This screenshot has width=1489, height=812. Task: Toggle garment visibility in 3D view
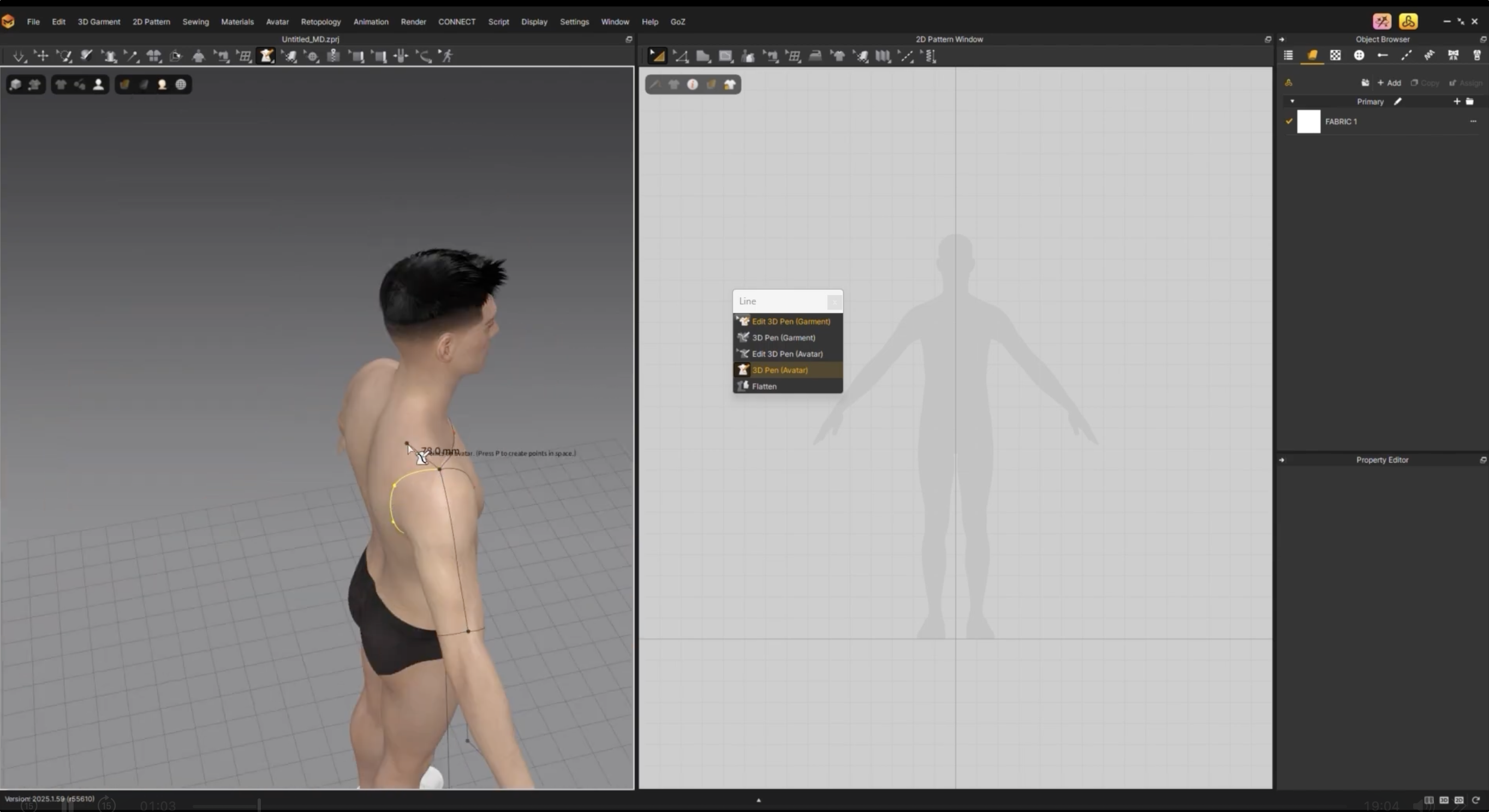pyautogui.click(x=61, y=85)
